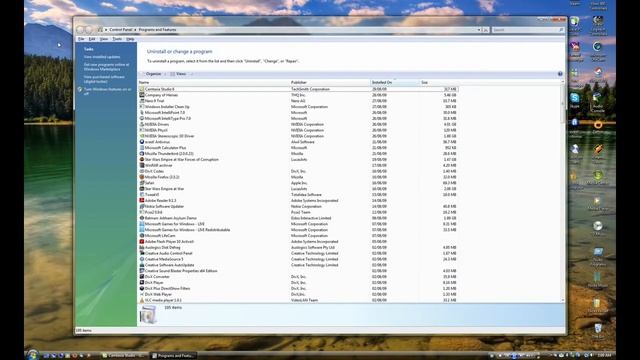The image size is (640, 360).
Task: Select the Microsoft LifeCam icon
Action: click(142, 236)
